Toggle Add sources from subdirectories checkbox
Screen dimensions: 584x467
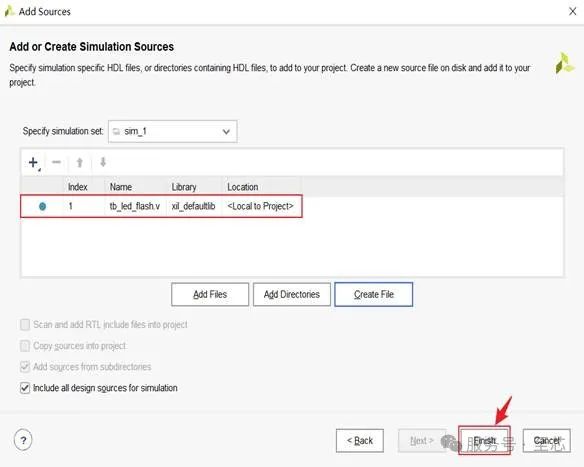[x=25, y=367]
